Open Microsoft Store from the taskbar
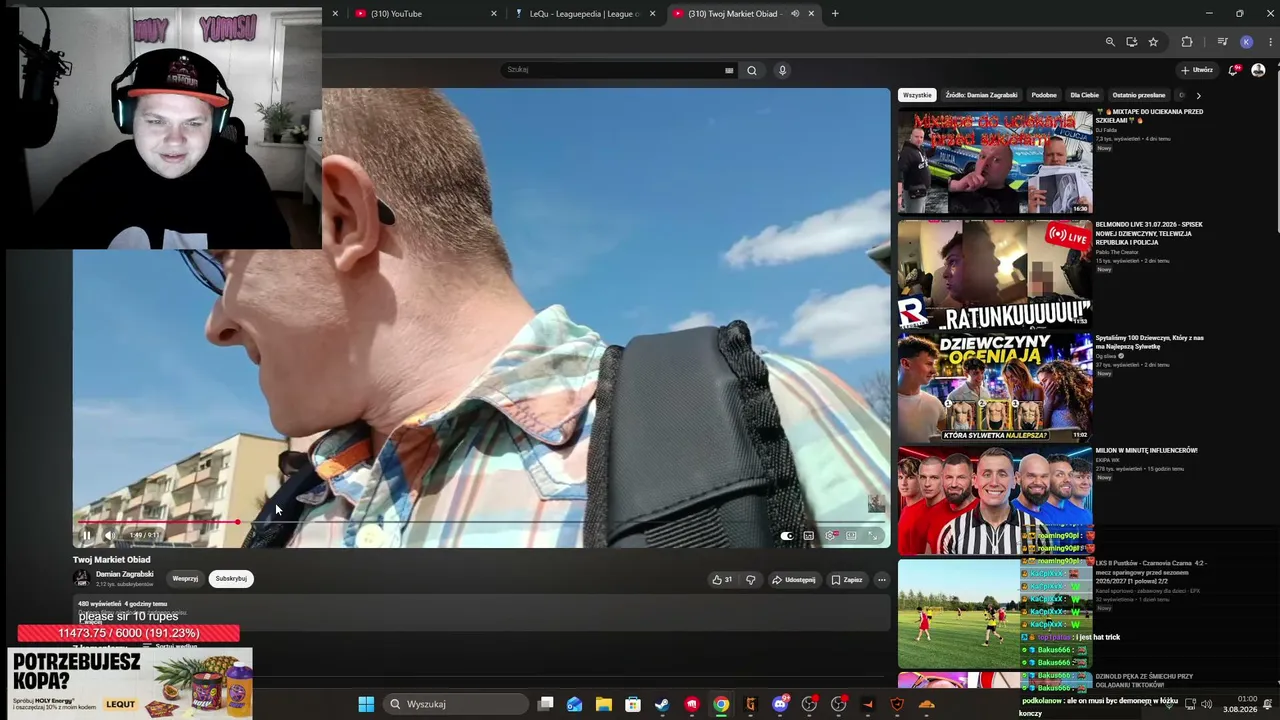 (x=633, y=704)
